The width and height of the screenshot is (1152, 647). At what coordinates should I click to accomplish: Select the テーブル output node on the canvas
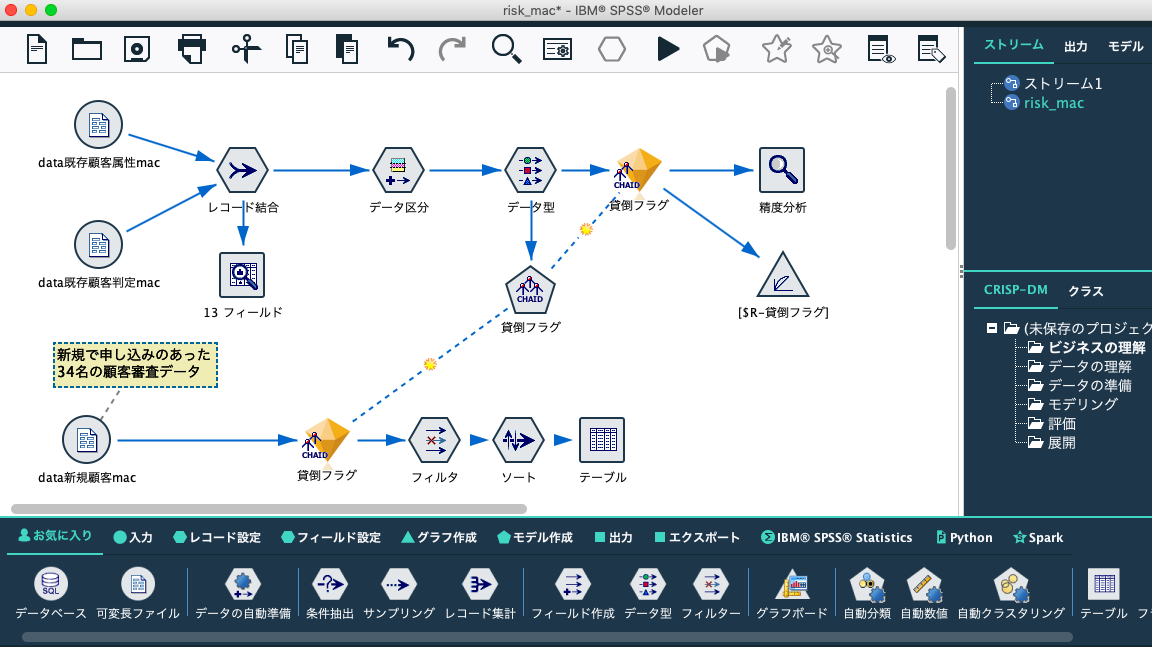pyautogui.click(x=601, y=440)
